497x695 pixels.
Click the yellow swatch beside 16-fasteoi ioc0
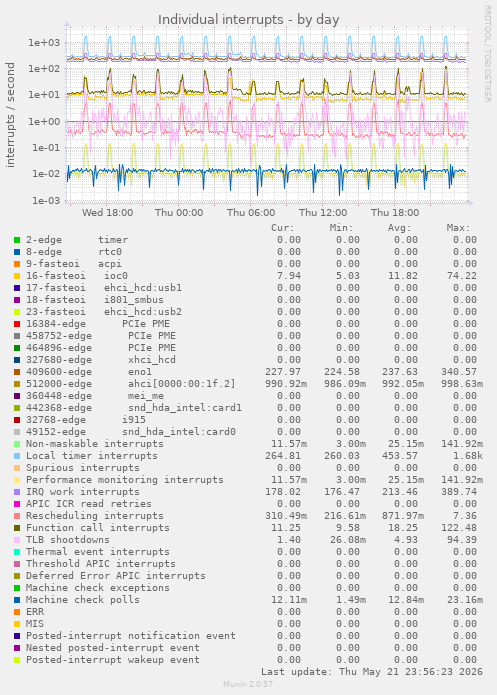pyautogui.click(x=17, y=276)
